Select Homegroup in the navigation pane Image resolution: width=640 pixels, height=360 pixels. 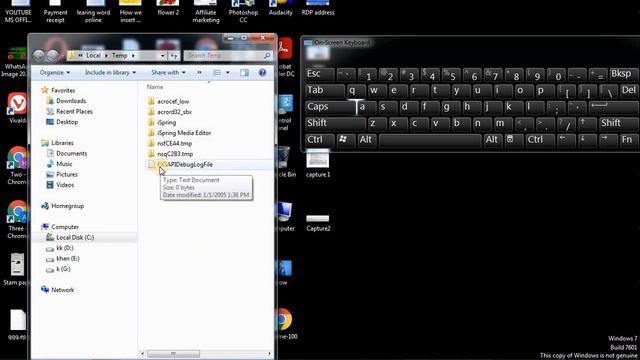point(67,206)
